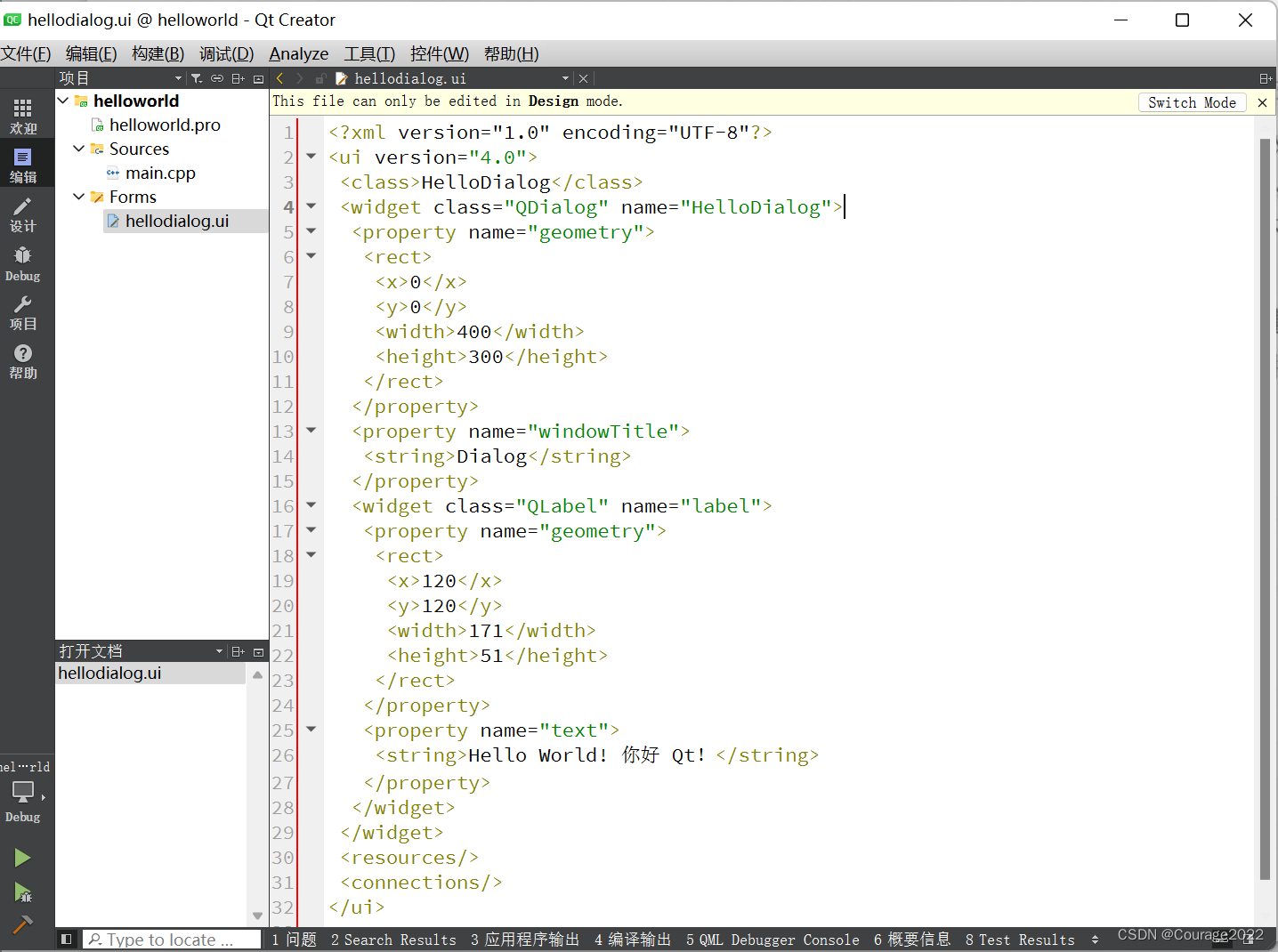
Task: Open the 1 问题 output pane
Action: pos(295,940)
